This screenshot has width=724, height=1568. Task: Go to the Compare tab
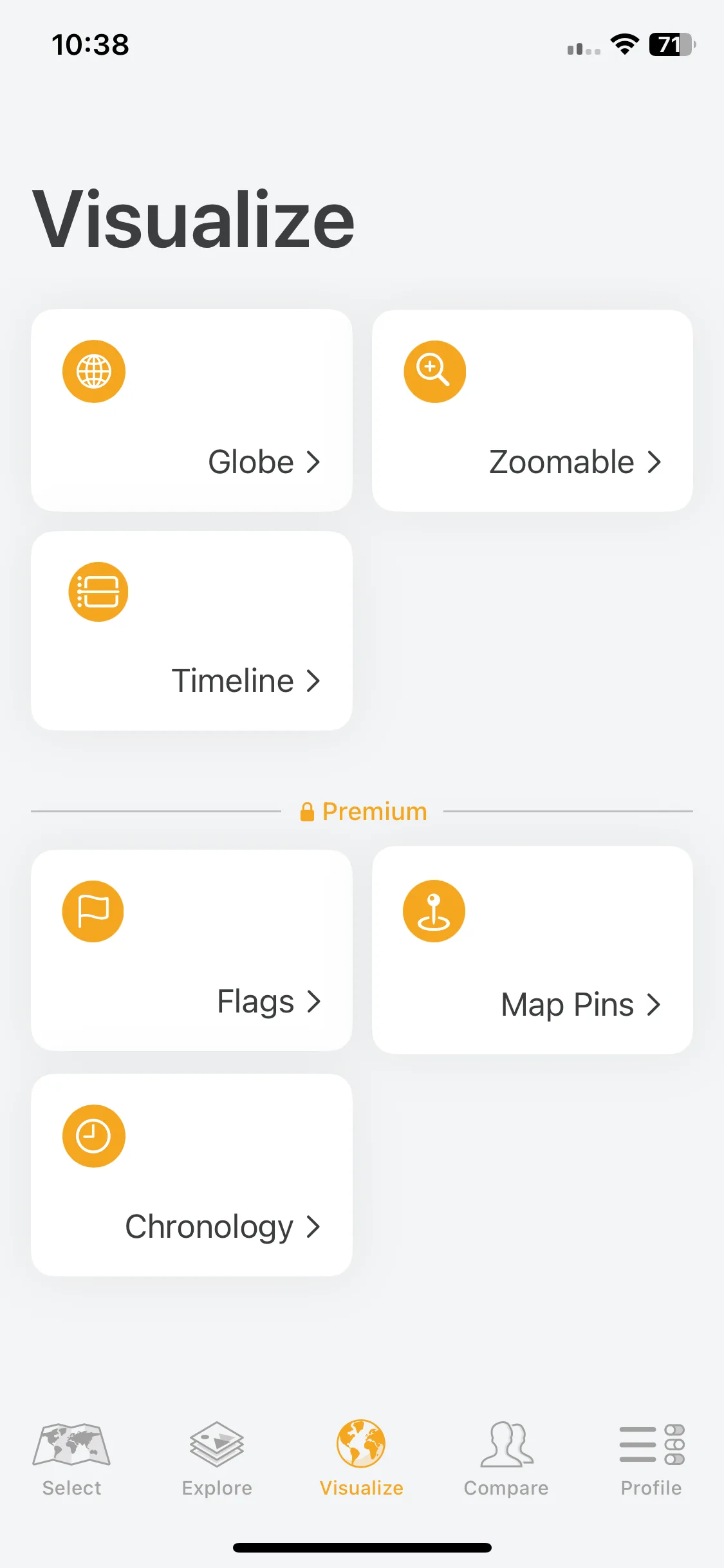(x=506, y=1460)
